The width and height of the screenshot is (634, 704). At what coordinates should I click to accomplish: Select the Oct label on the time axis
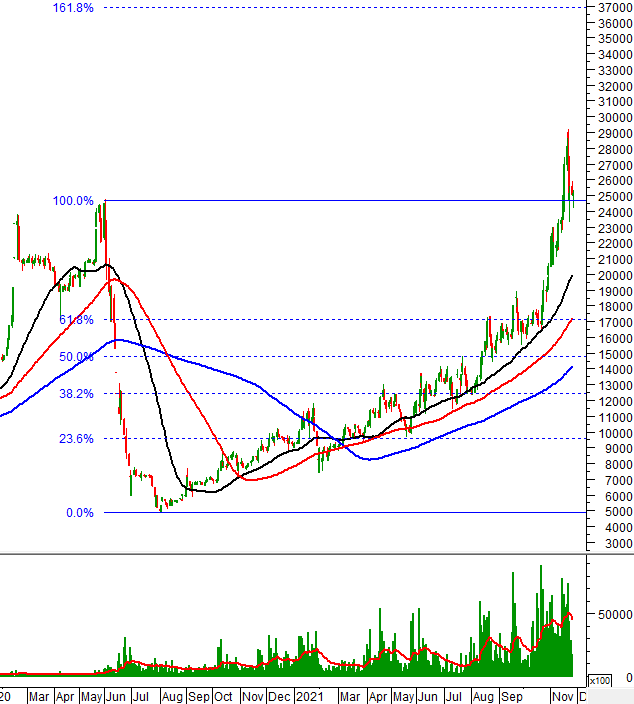(222, 696)
